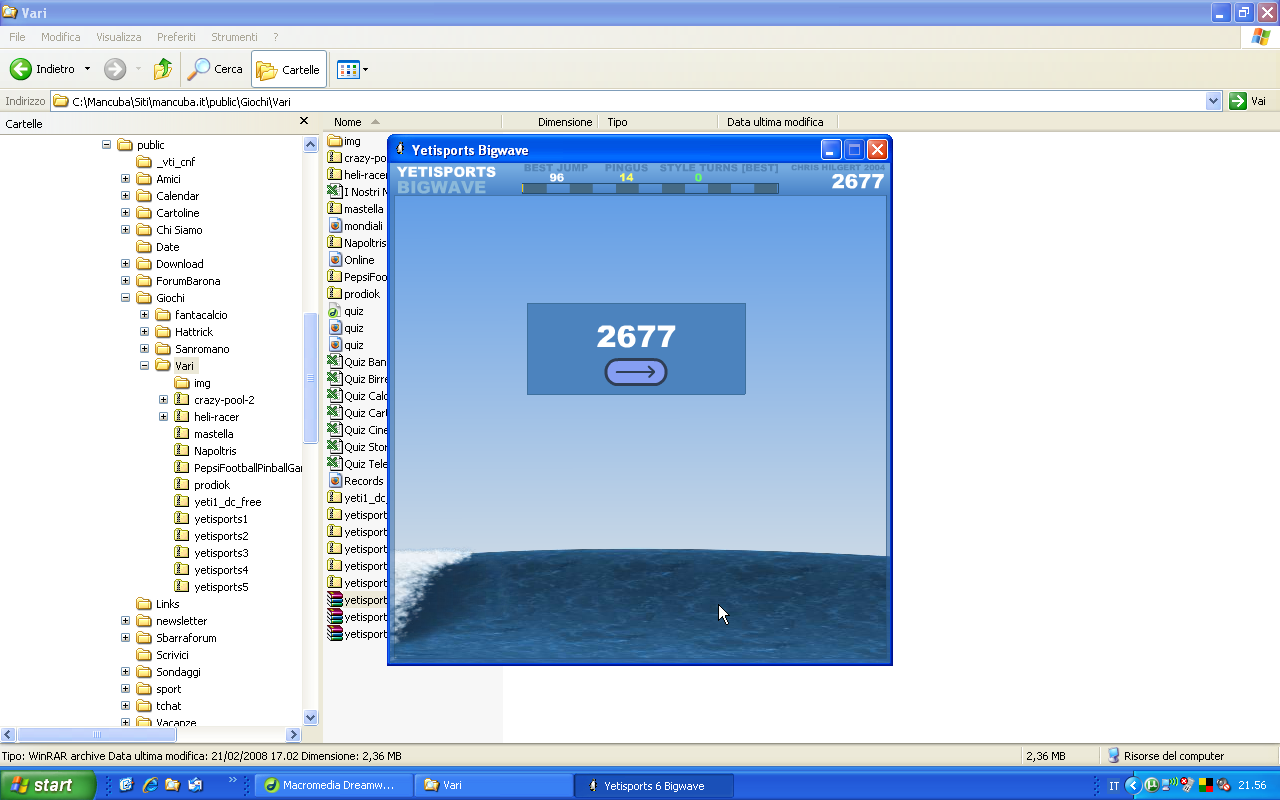Click folder tree scrollbar down arrow
The width and height of the screenshot is (1280, 800).
click(x=310, y=717)
